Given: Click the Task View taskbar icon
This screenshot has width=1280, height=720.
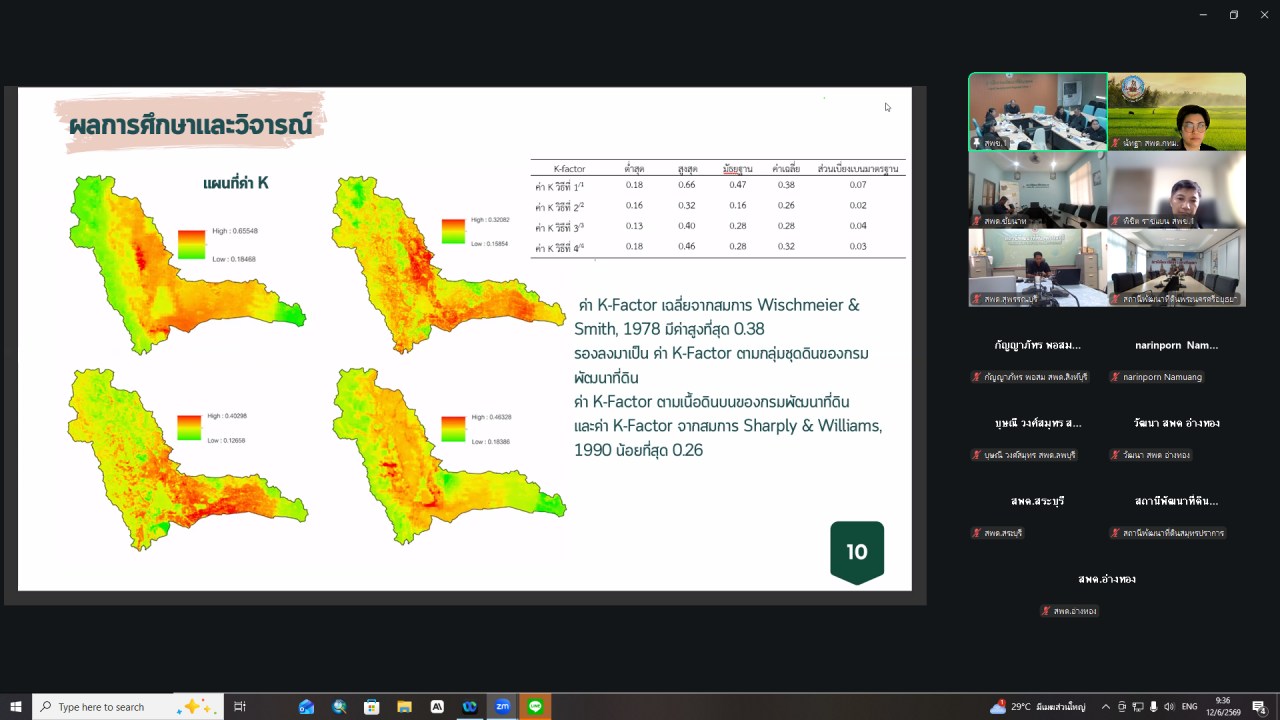Looking at the screenshot, I should (x=240, y=706).
